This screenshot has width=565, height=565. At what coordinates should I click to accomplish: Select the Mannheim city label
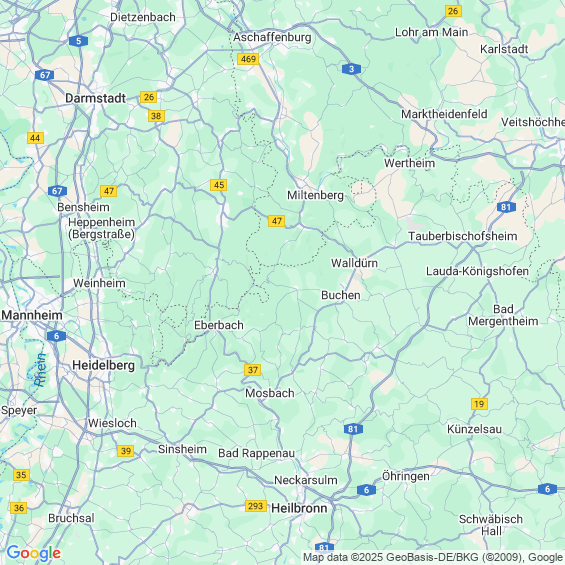32,315
